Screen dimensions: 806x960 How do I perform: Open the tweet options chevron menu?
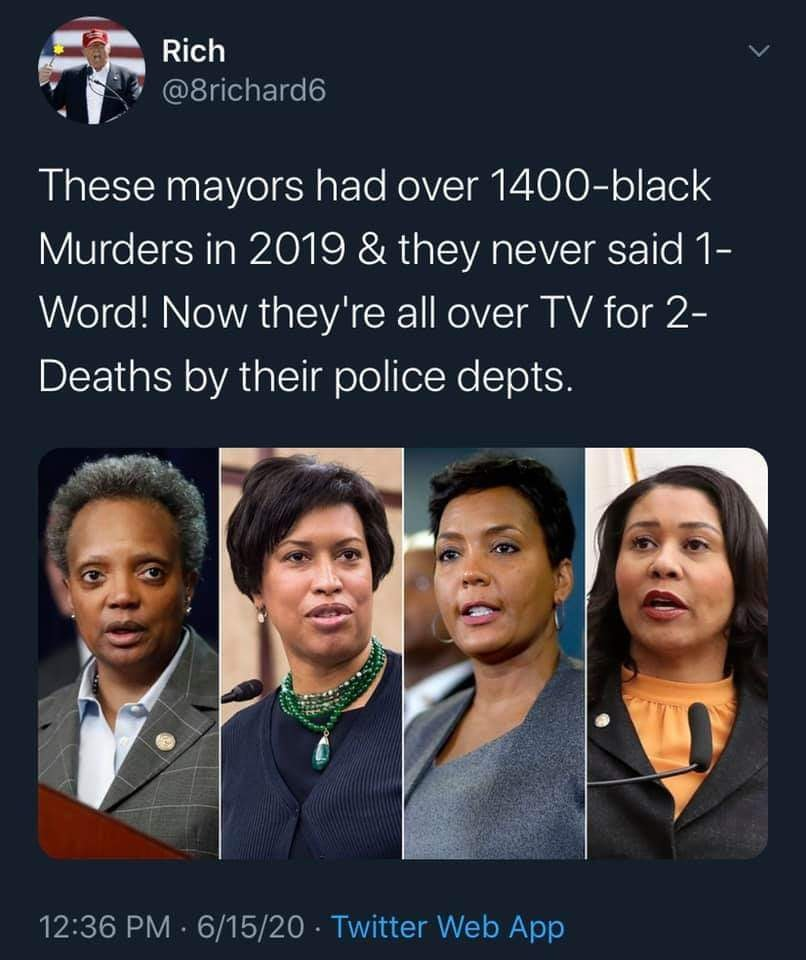[x=759, y=51]
